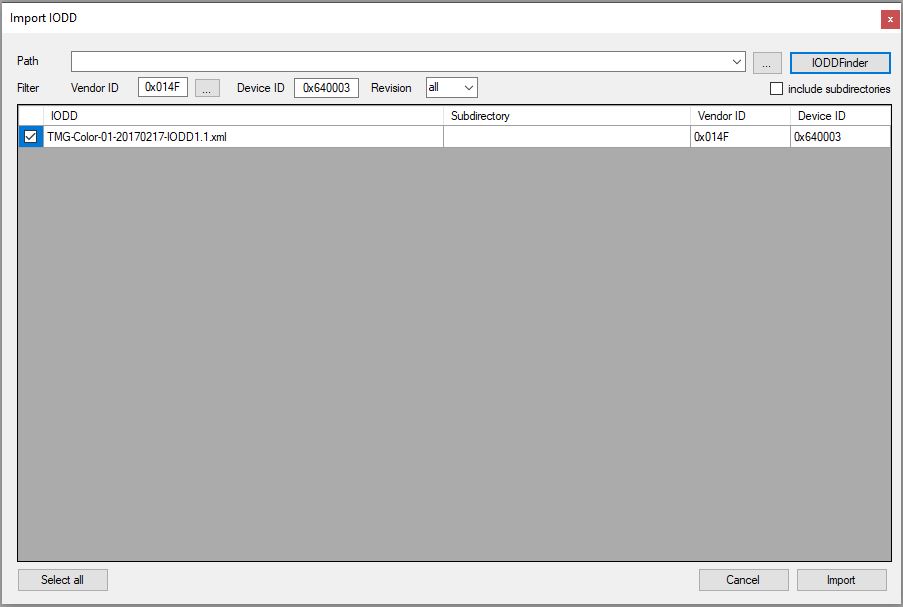Expand the Revision combo box options
This screenshot has height=607, width=903.
click(x=466, y=87)
